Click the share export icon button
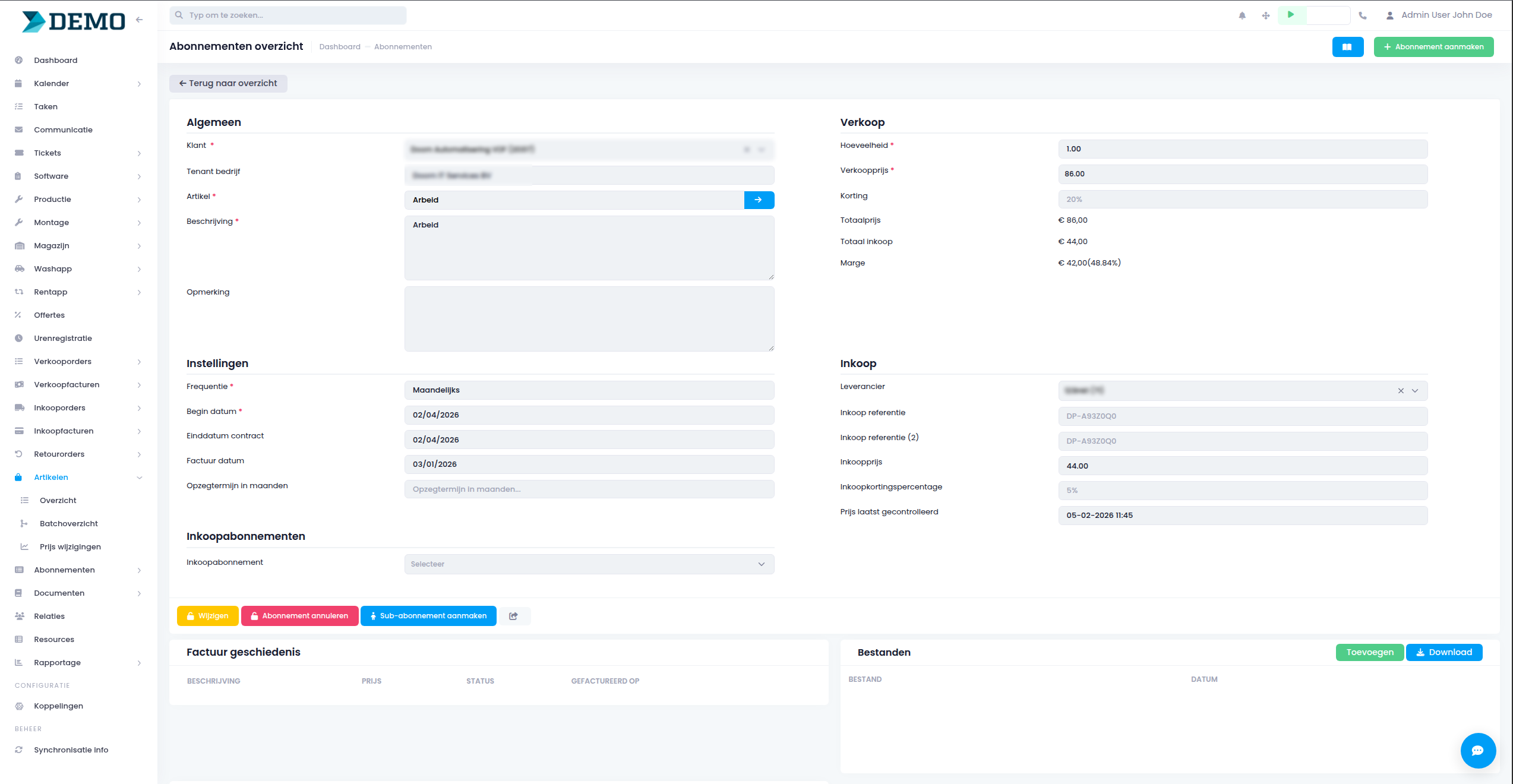This screenshot has height=784, width=1513. 514,616
